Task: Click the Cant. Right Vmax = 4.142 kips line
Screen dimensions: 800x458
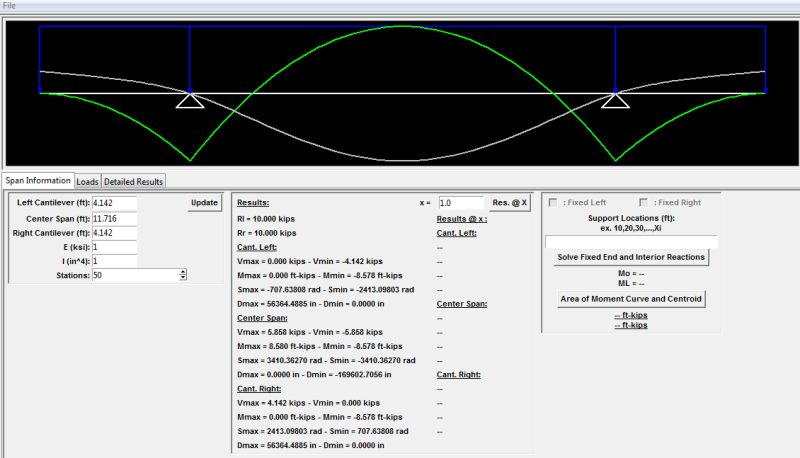Action: coord(308,403)
